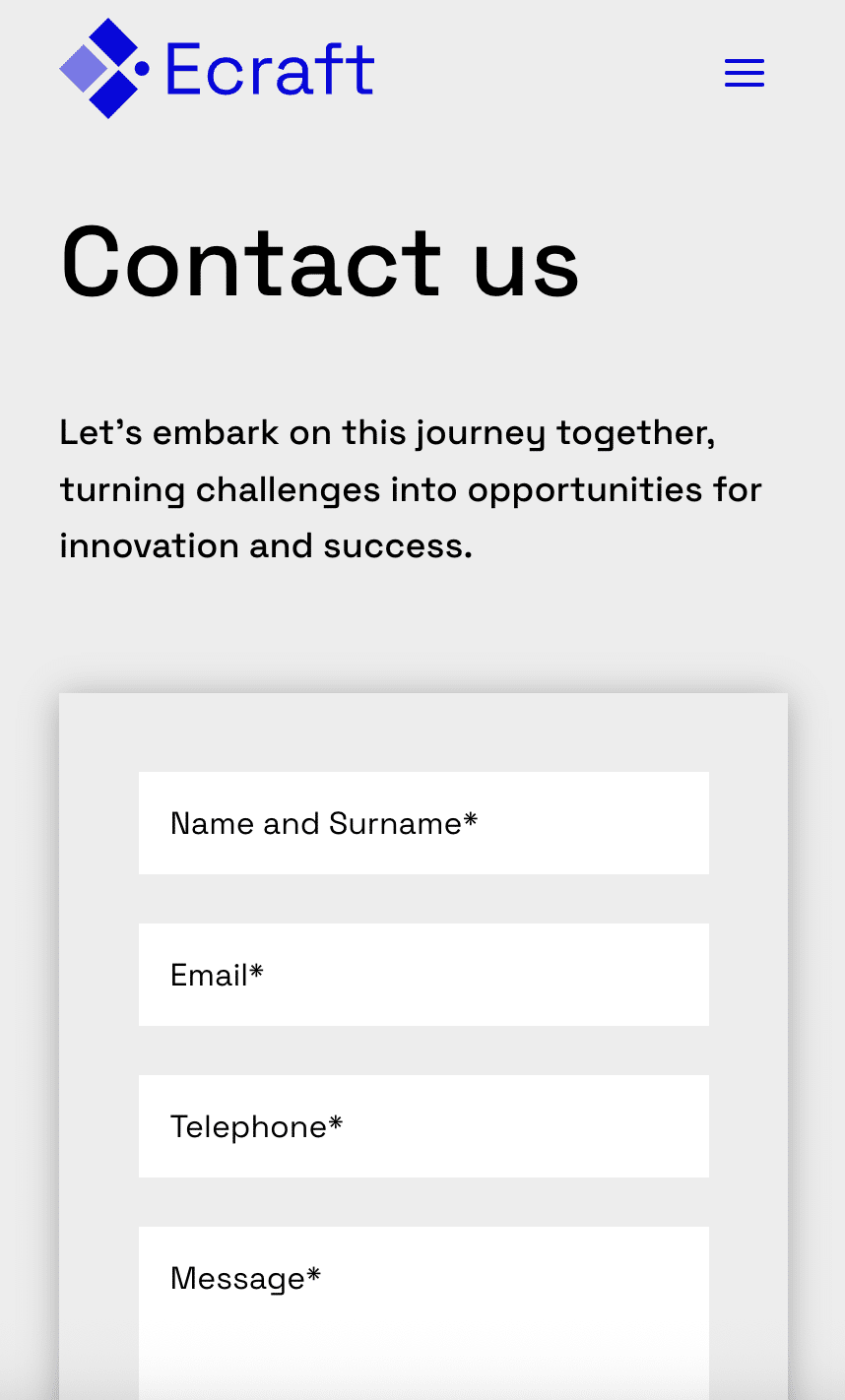Click the asterisk after Message label
The width and height of the screenshot is (845, 1400).
[x=314, y=1273]
